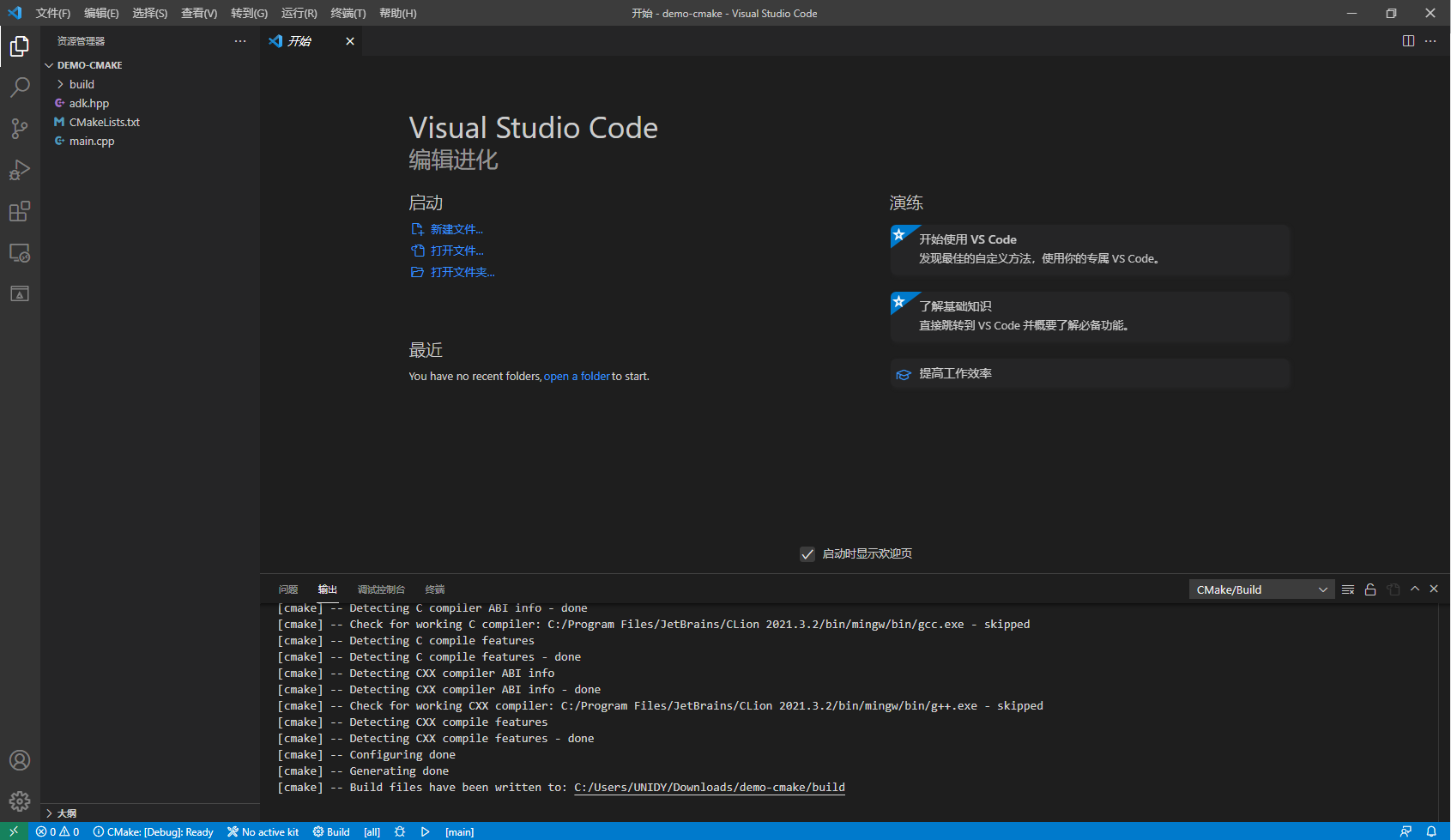Viewport: 1451px width, 840px height.
Task: Click the output panel vertical scrollbar
Action: tap(1444, 712)
